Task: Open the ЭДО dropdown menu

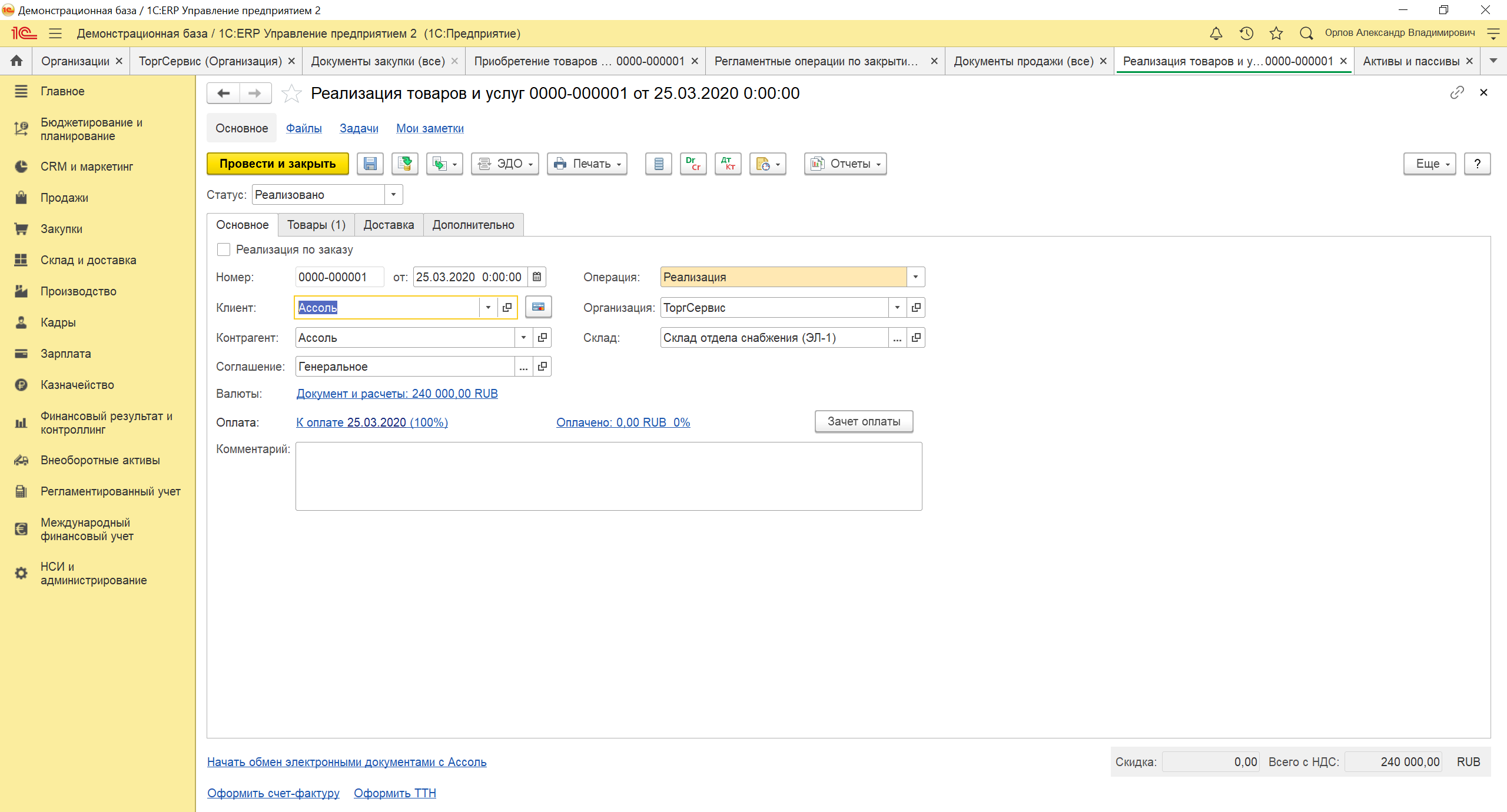Action: (x=505, y=164)
